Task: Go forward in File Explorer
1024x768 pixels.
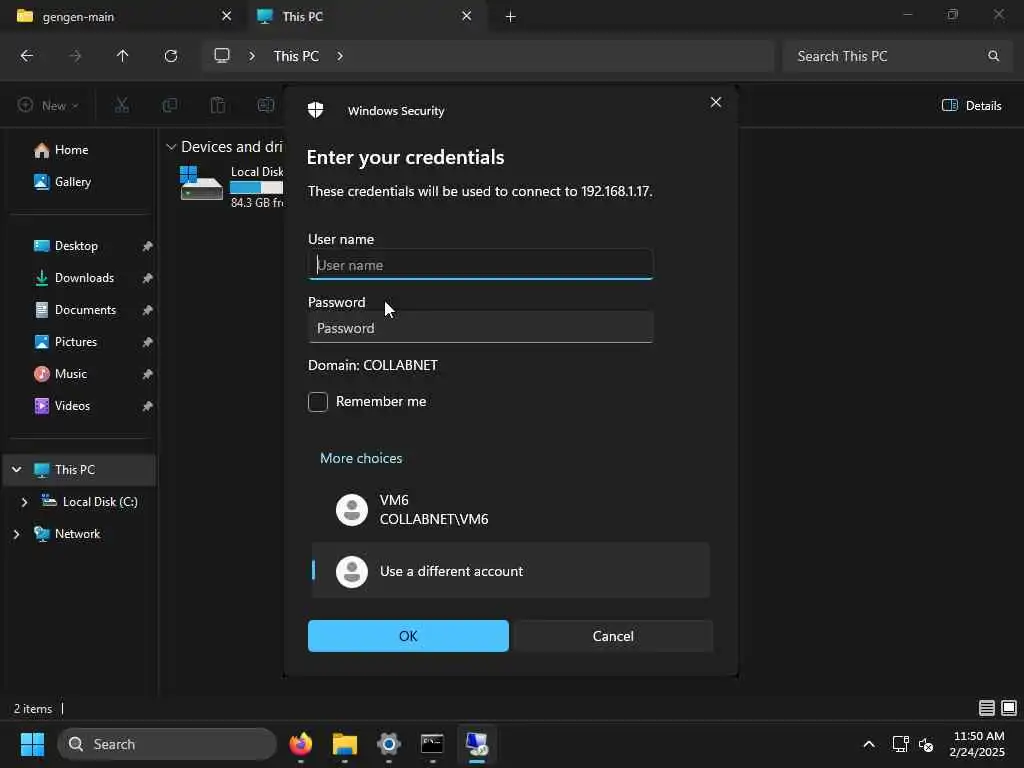Action: pyautogui.click(x=75, y=56)
